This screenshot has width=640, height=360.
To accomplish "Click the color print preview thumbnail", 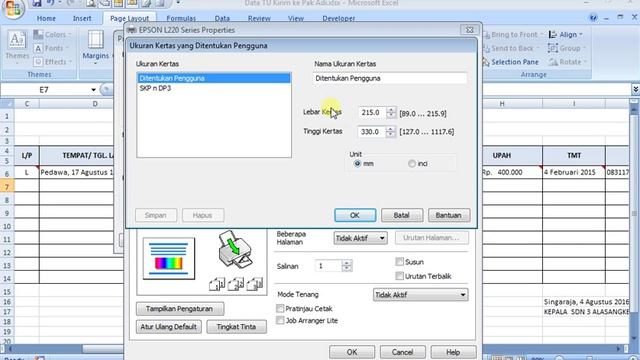I will point(169,258).
